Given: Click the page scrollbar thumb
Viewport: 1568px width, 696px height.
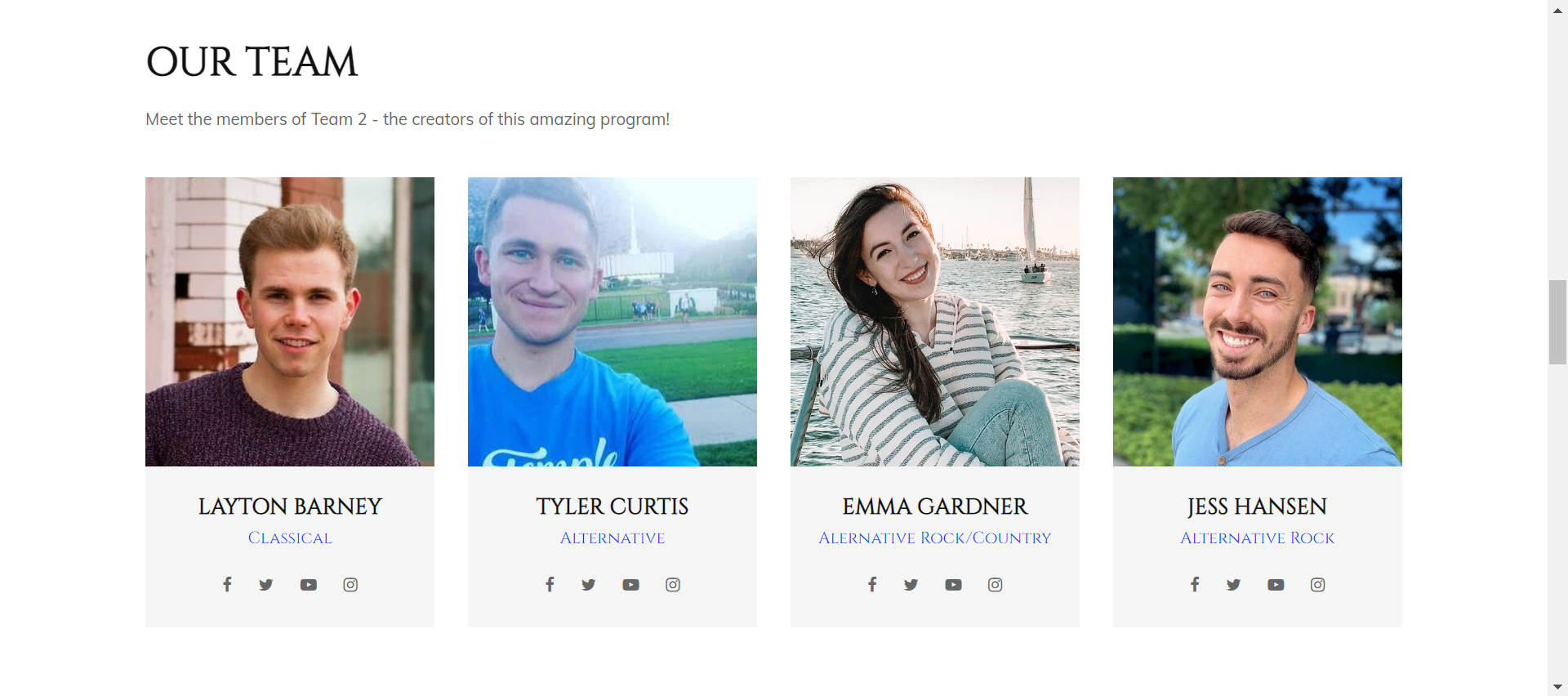Looking at the screenshot, I should coord(1557,322).
